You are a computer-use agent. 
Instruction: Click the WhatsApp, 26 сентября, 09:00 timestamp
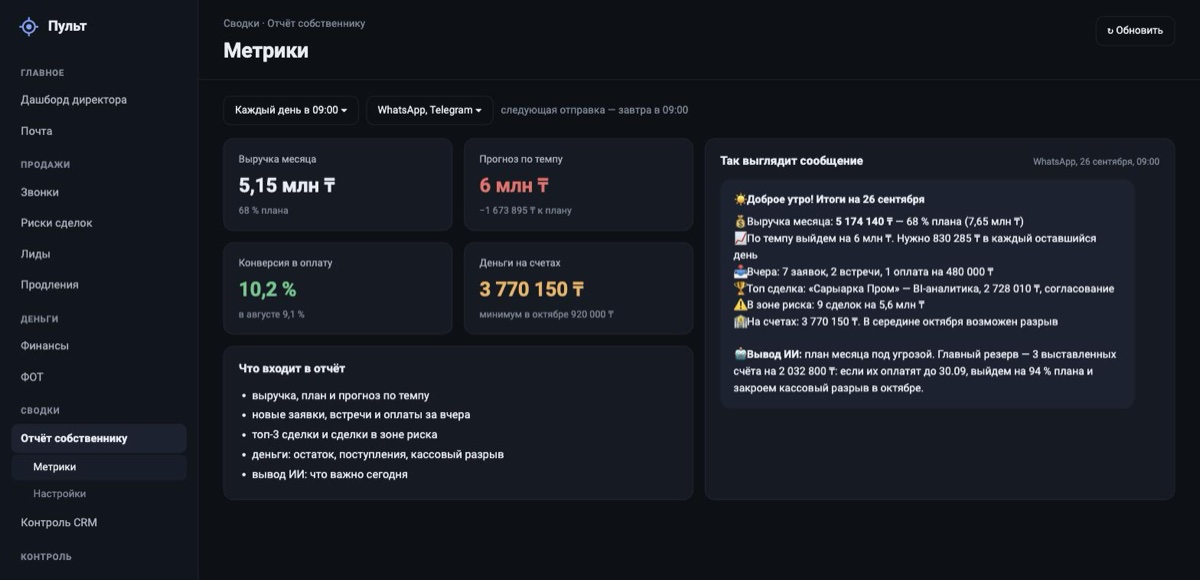pyautogui.click(x=1096, y=161)
